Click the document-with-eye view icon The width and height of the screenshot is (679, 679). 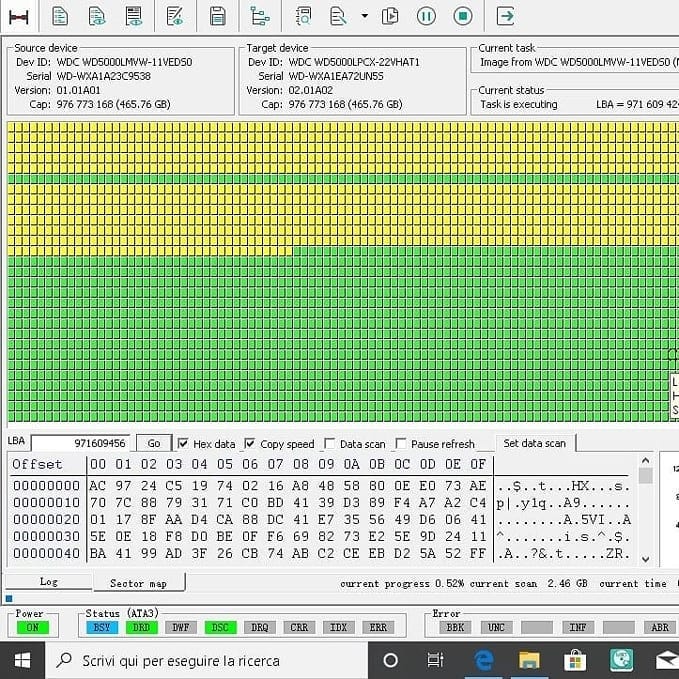pos(97,16)
